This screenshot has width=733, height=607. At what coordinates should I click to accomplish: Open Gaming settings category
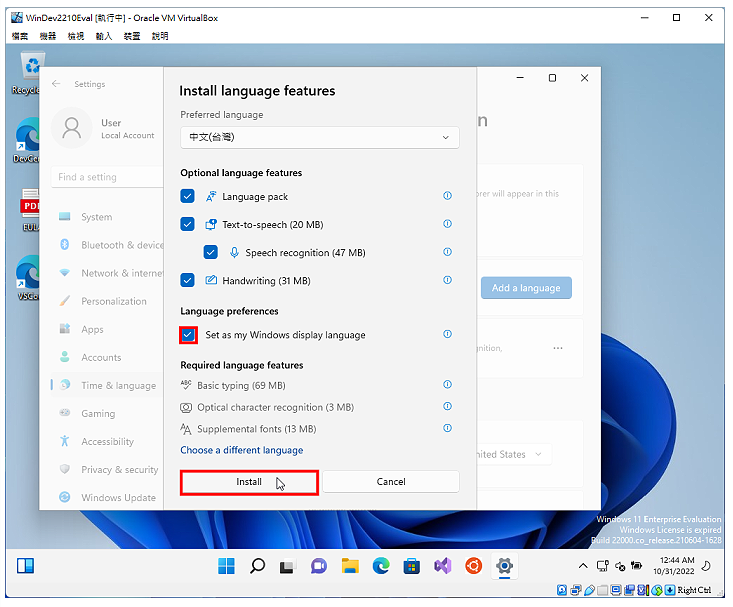(x=107, y=413)
